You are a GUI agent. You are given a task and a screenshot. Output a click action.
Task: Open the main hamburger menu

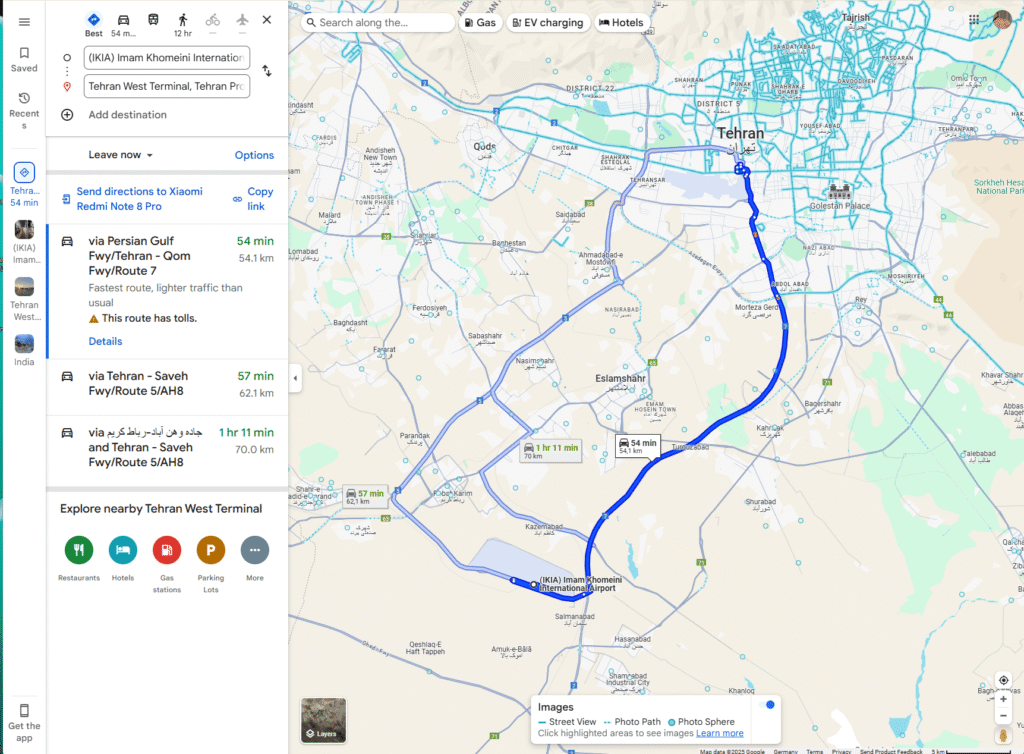[x=24, y=22]
